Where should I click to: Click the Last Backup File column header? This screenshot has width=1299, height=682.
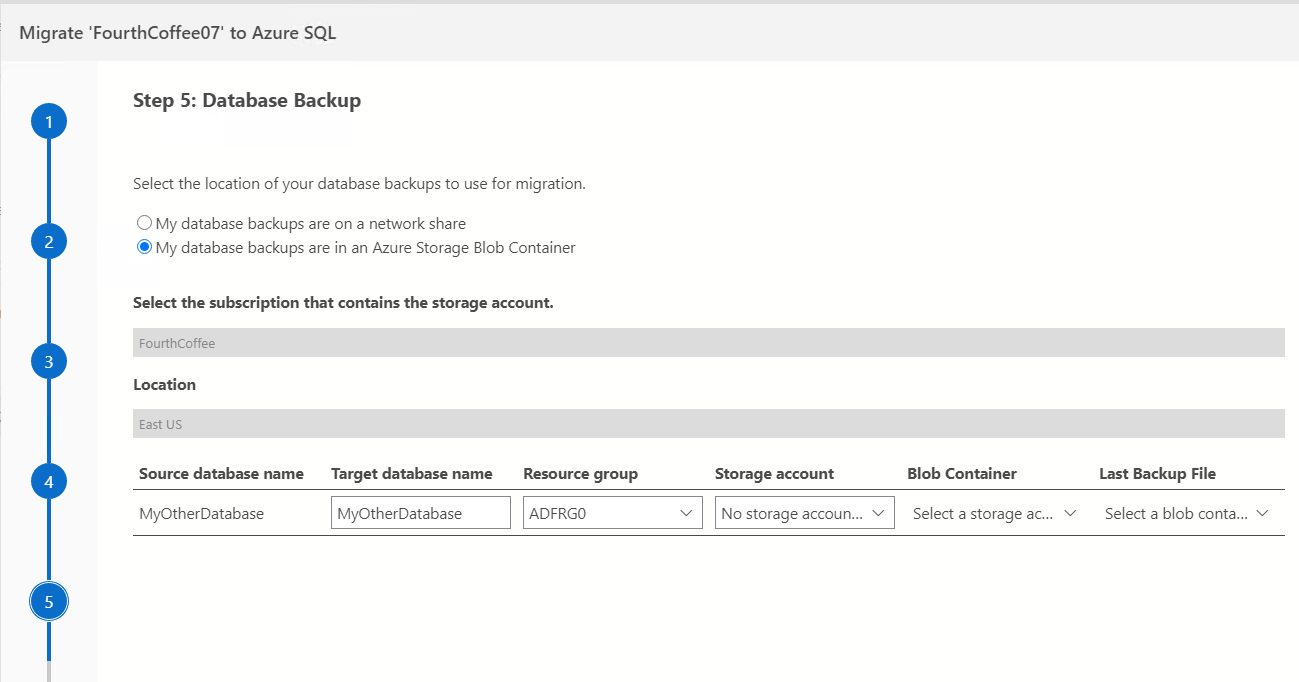click(1157, 474)
